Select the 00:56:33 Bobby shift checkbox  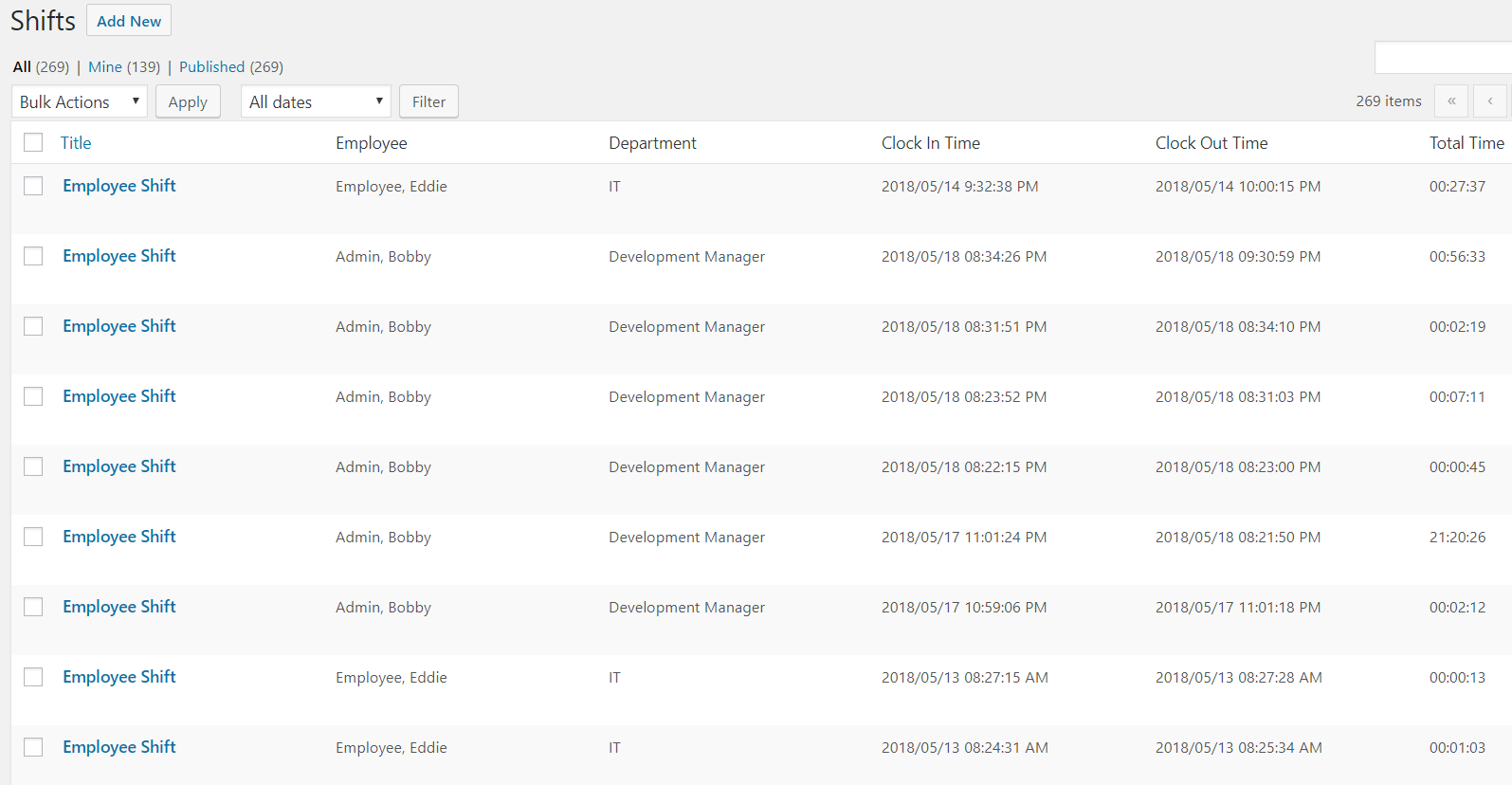pos(34,256)
